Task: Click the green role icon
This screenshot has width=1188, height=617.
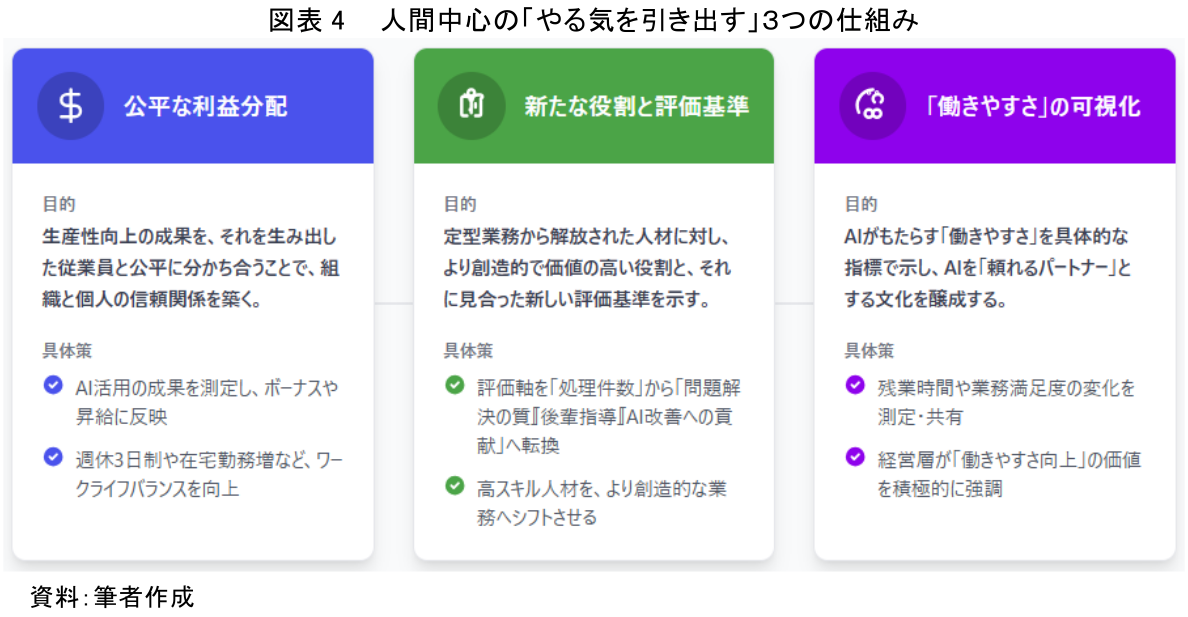Action: click(x=471, y=106)
